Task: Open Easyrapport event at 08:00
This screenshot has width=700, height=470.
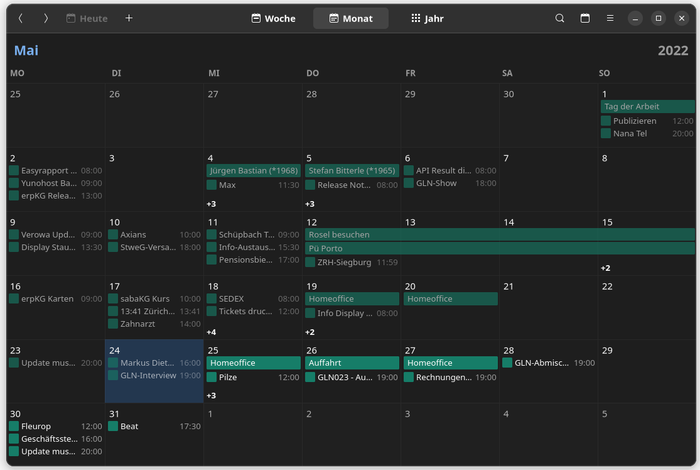Action: (56, 171)
